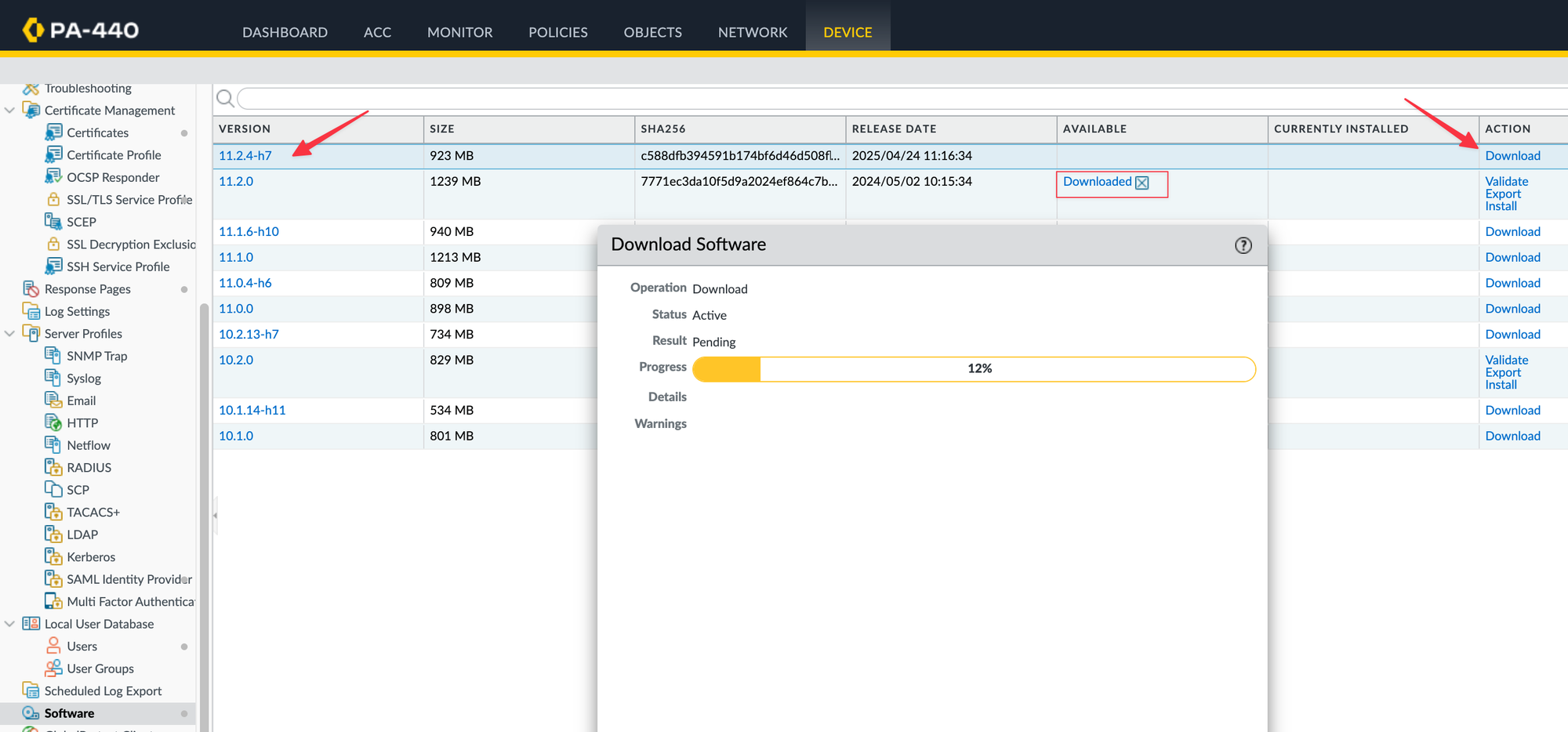Select Software in the sidebar
Image resolution: width=1568 pixels, height=732 pixels.
(69, 713)
